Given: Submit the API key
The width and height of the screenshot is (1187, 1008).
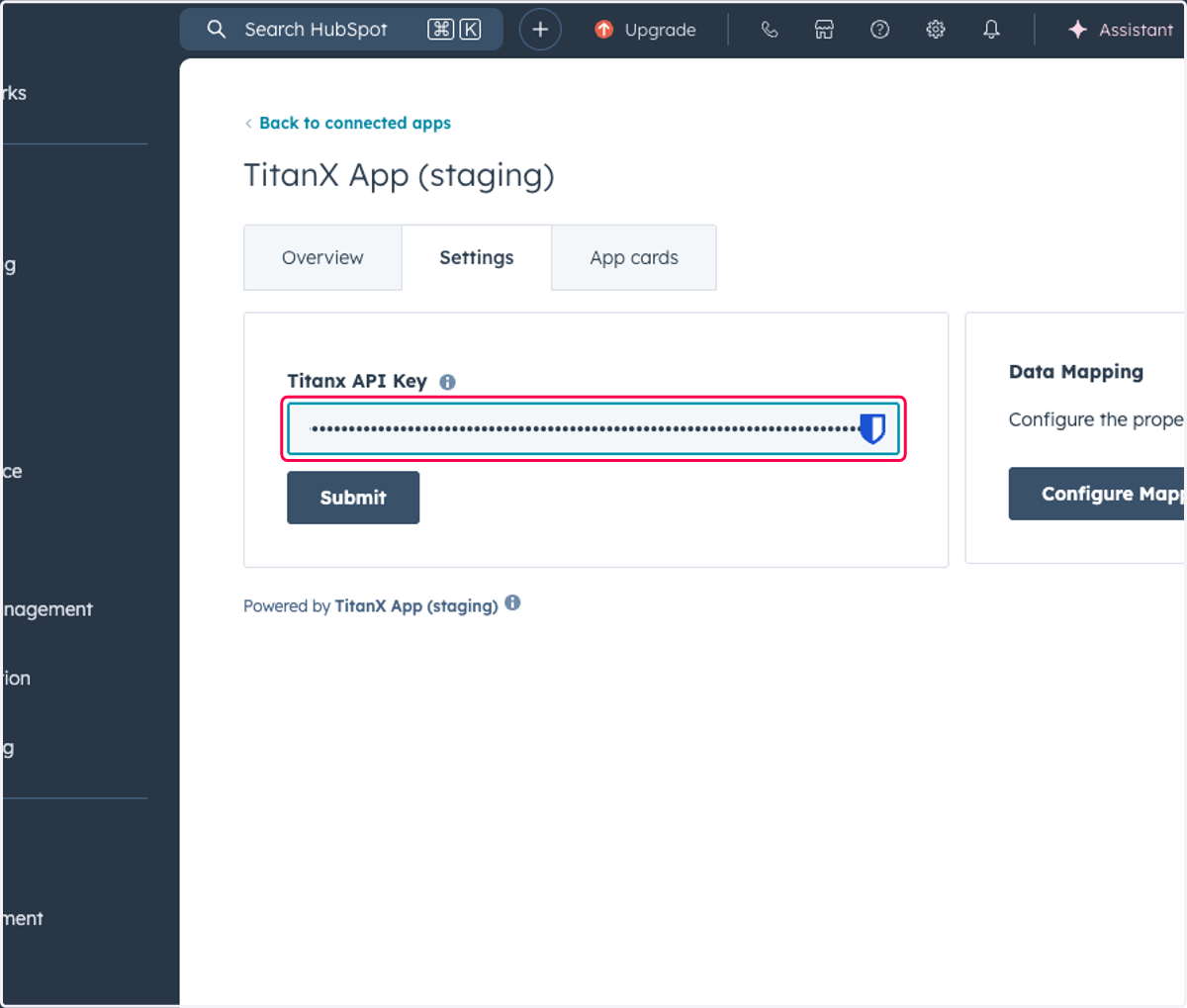Looking at the screenshot, I should (353, 498).
